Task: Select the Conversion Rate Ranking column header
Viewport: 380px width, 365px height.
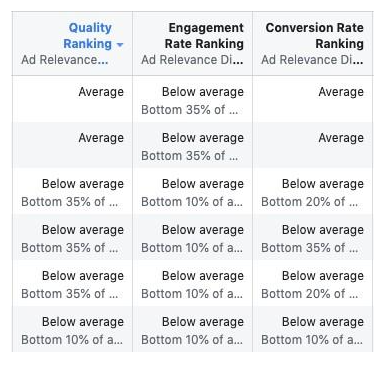Action: point(315,36)
